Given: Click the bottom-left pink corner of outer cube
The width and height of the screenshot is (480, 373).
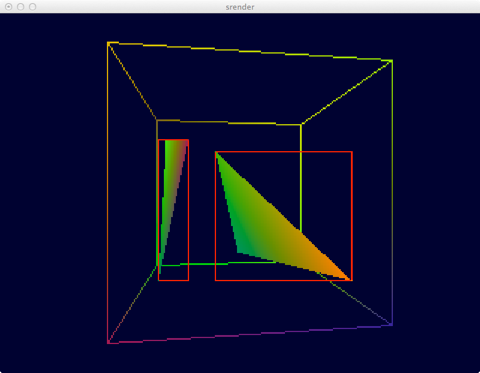Looking at the screenshot, I should tap(108, 343).
